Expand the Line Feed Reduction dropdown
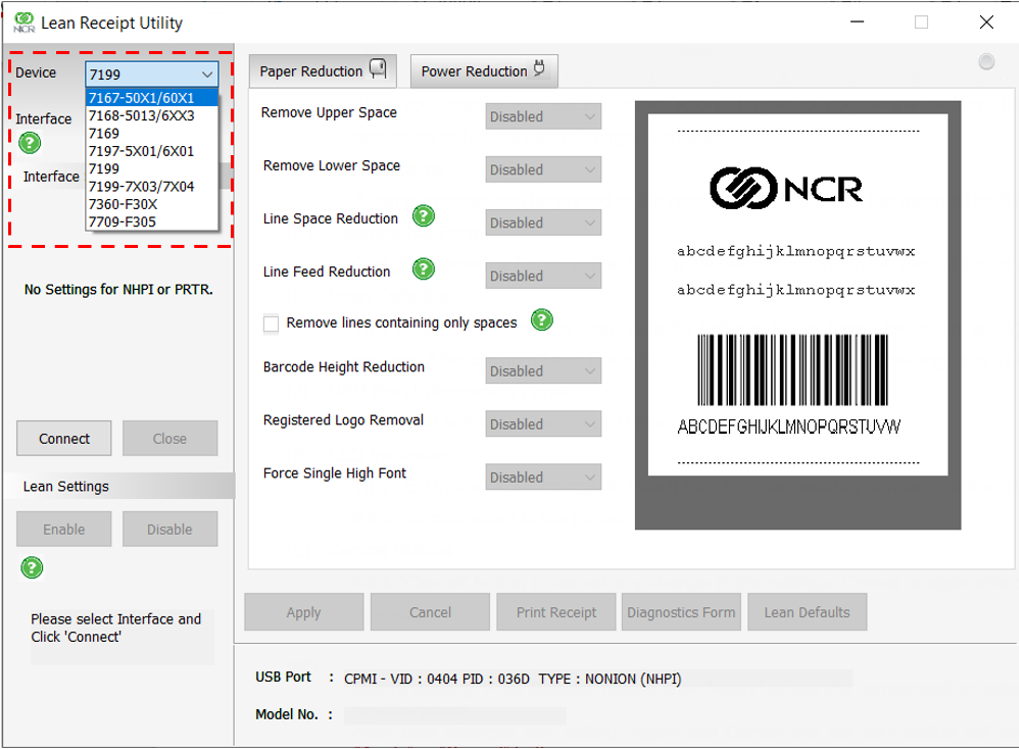The height and width of the screenshot is (749, 1019). pyautogui.click(x=543, y=276)
